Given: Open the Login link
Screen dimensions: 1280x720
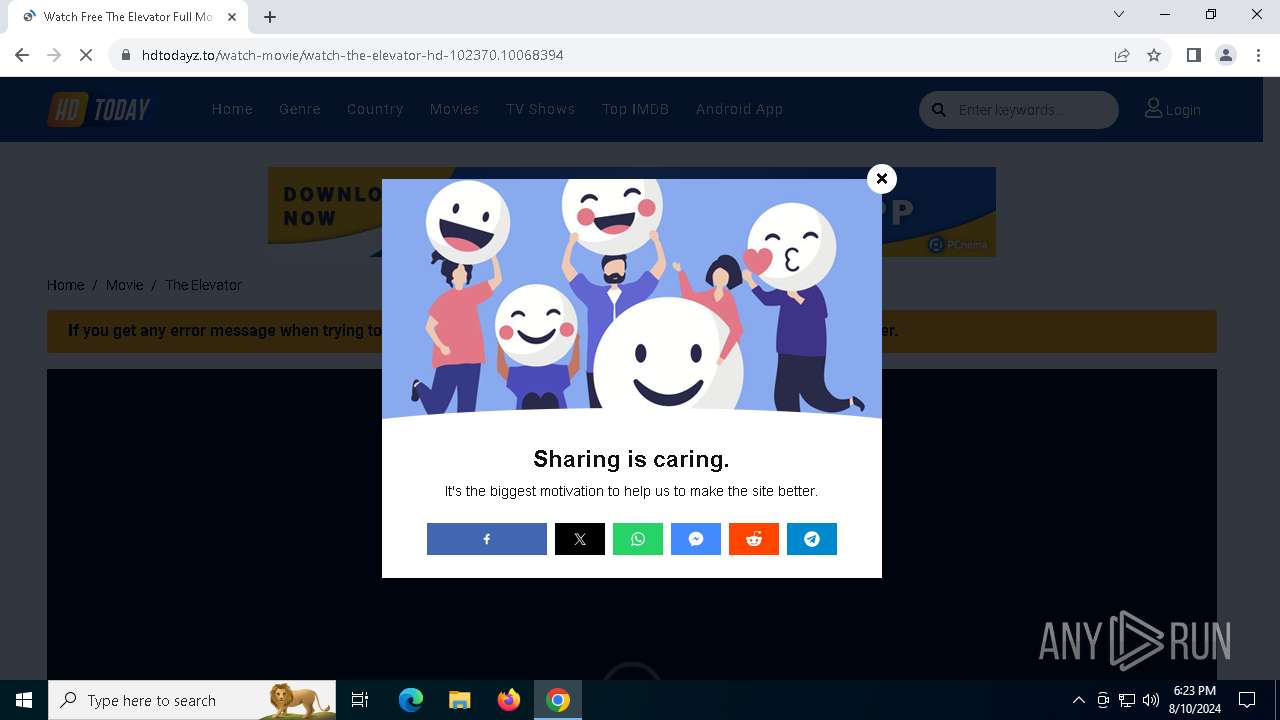Looking at the screenshot, I should [x=1173, y=109].
